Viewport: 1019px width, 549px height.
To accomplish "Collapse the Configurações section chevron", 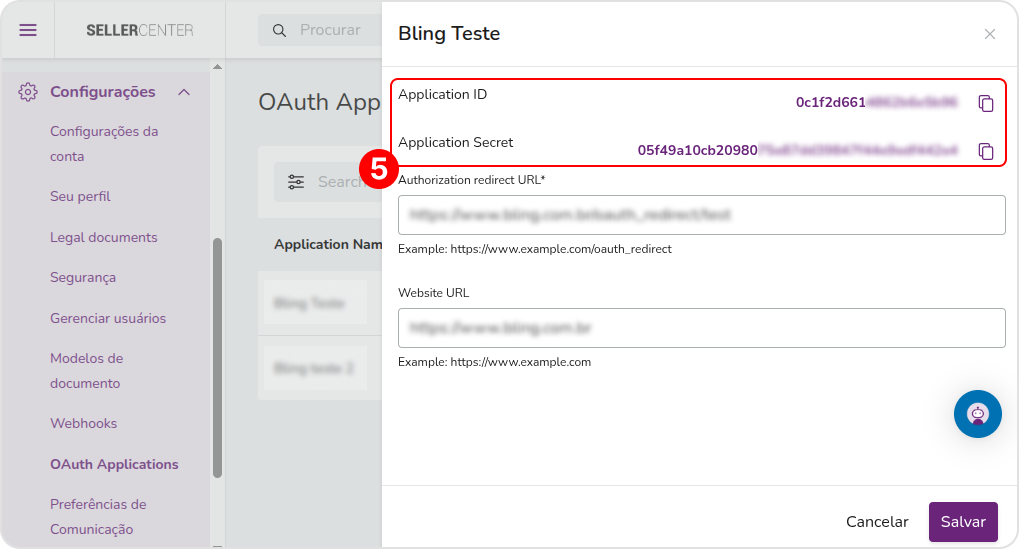I will (184, 92).
